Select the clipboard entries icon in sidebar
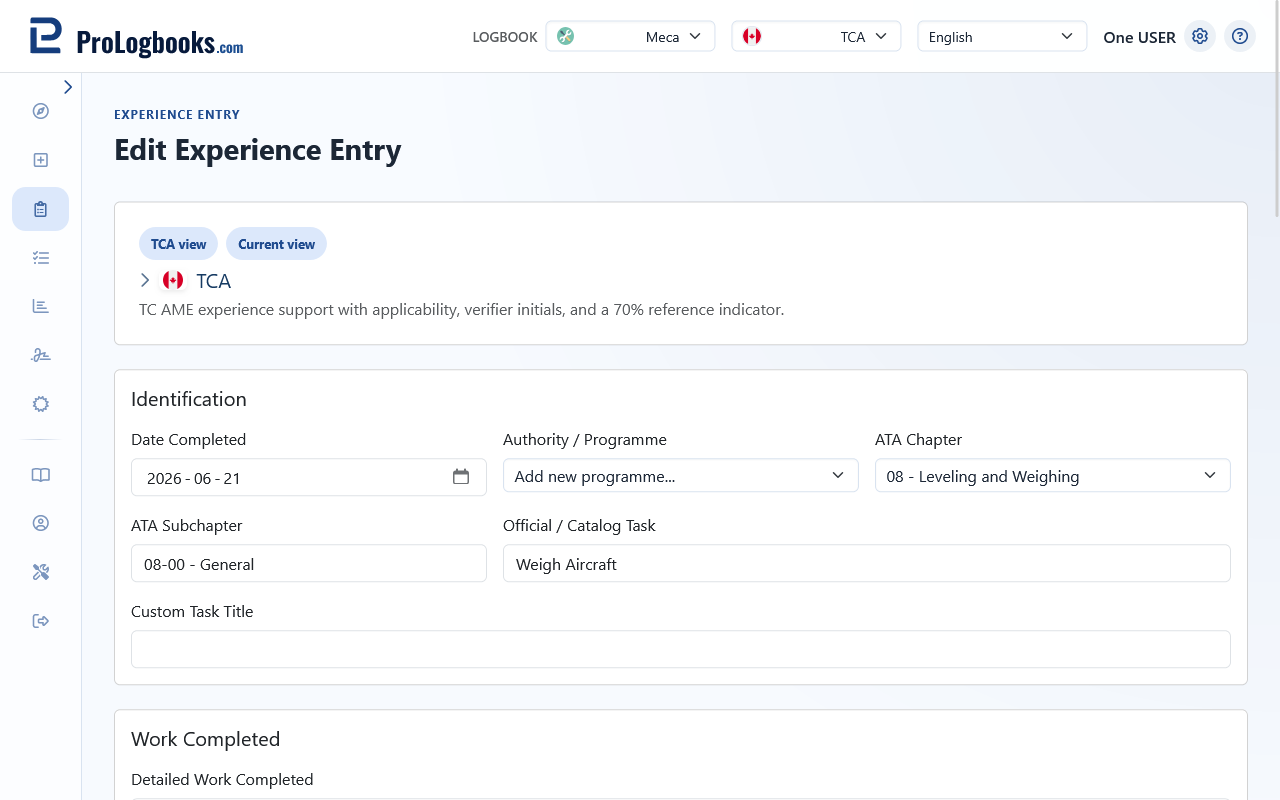This screenshot has width=1280, height=800. [41, 209]
